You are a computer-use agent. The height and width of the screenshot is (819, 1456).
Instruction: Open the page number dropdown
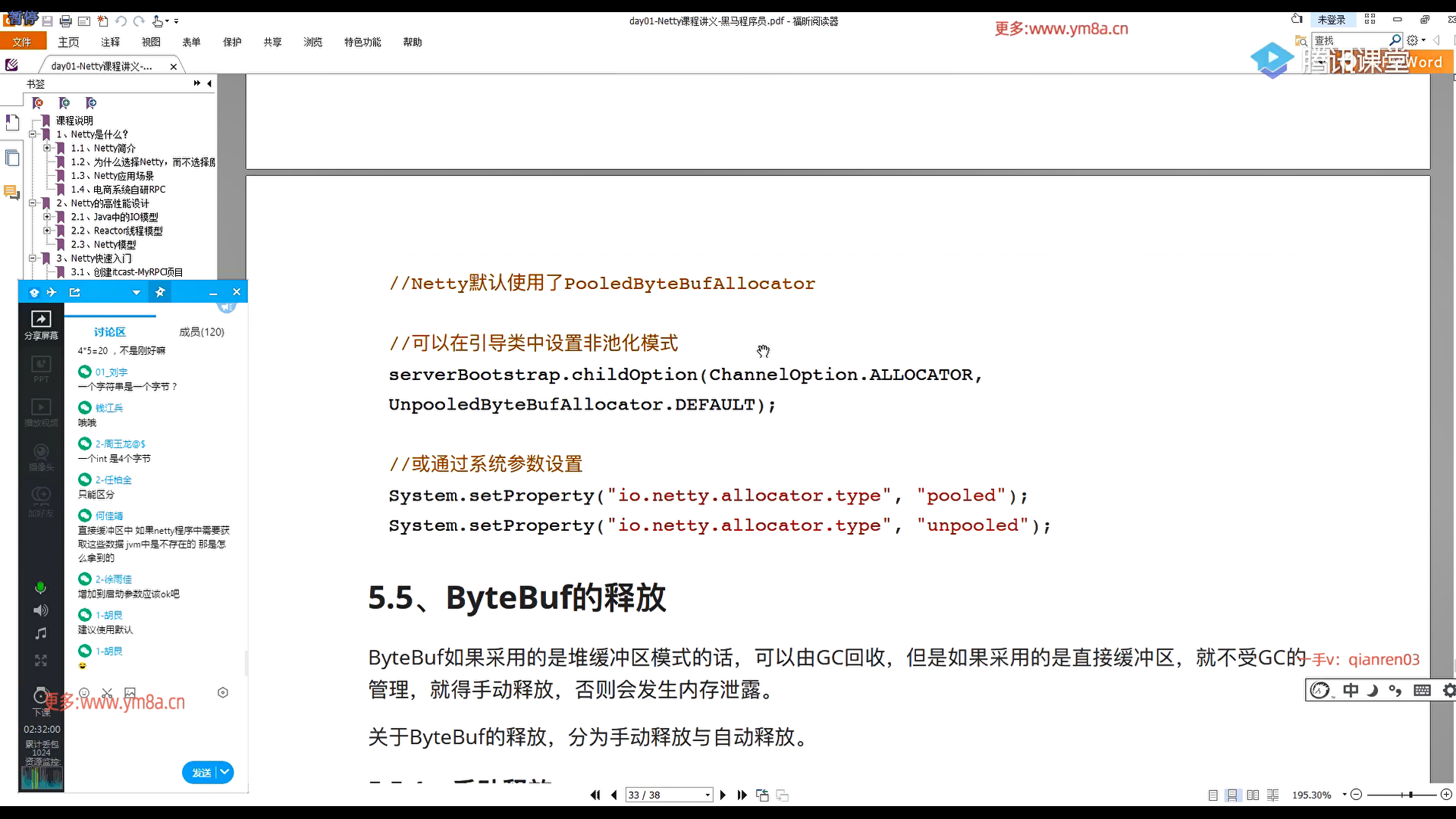tap(708, 795)
